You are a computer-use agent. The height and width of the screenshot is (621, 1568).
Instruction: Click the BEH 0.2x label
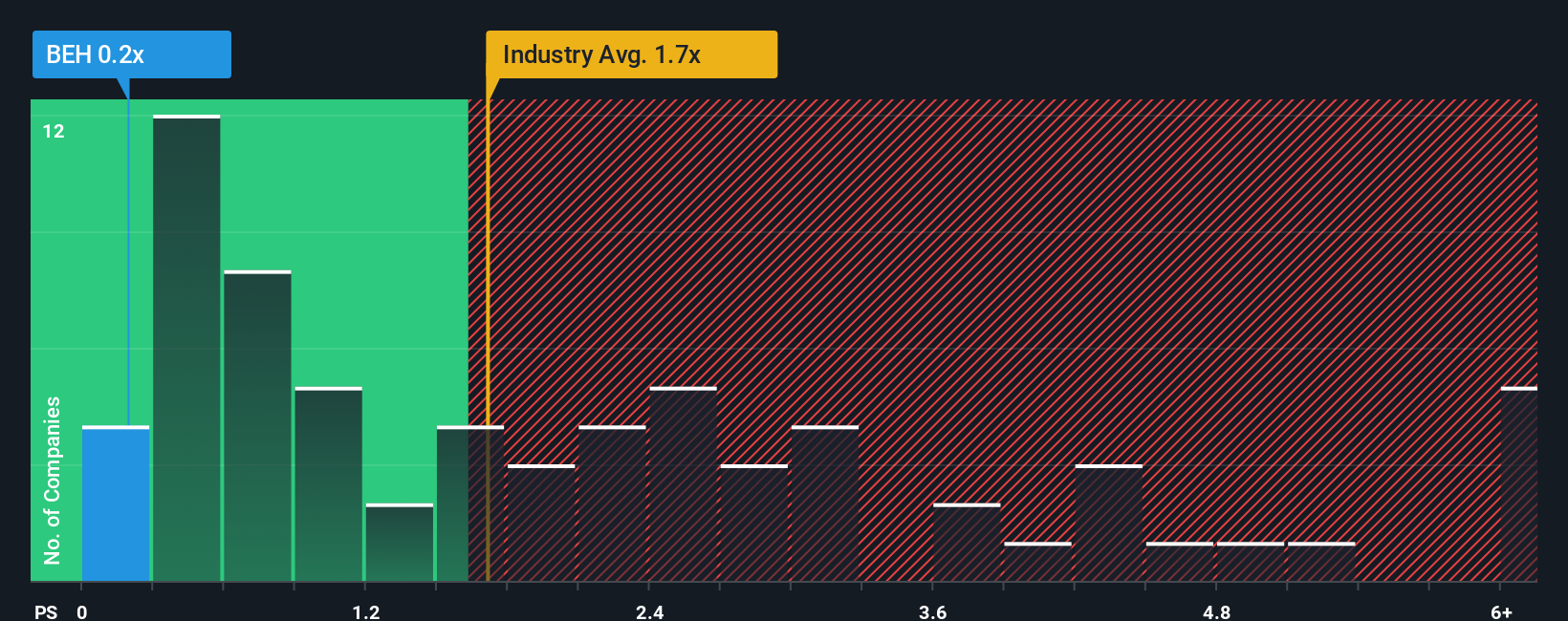pyautogui.click(x=132, y=54)
